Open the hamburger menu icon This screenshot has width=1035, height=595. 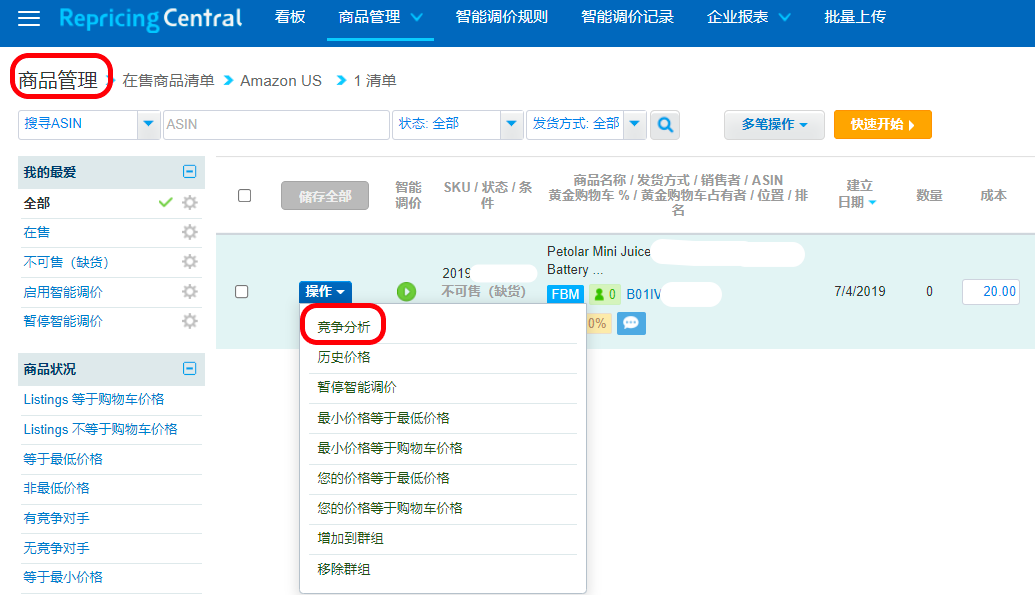pyautogui.click(x=29, y=18)
